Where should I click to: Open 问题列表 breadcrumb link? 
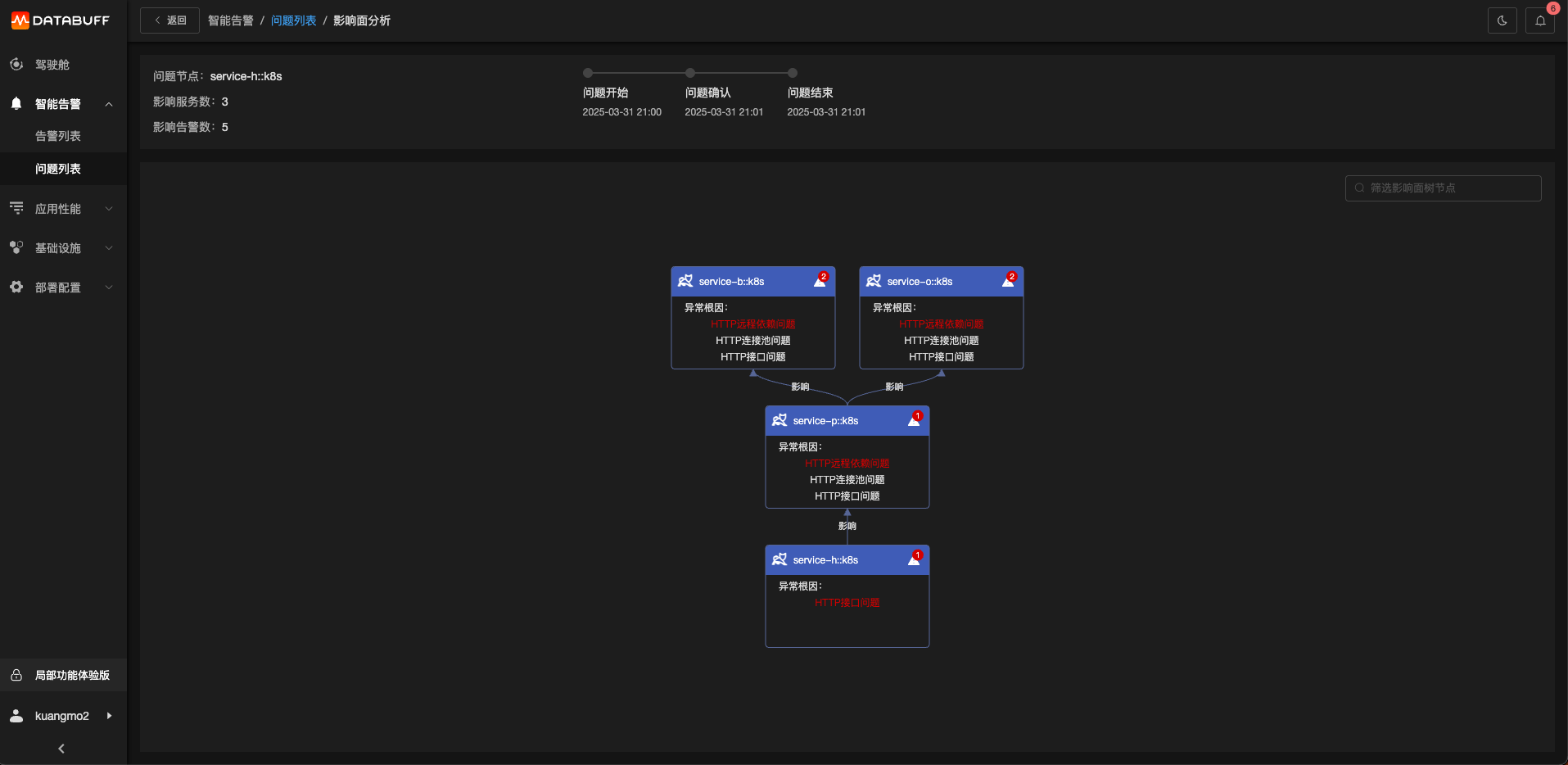pyautogui.click(x=293, y=20)
